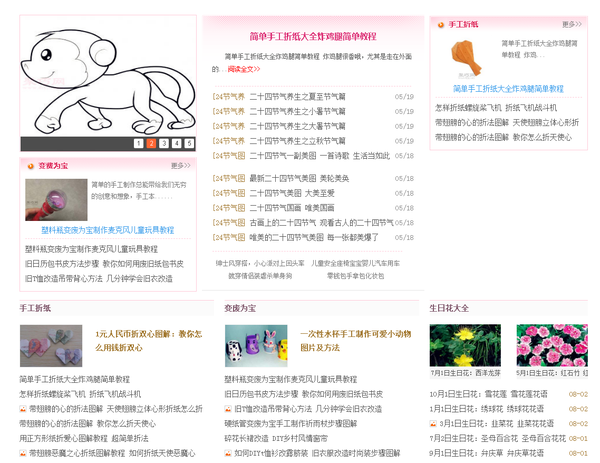Viewport: 600px width, 463px height.
Task: Open 碎花长裙改造 DIY乡村风情窗帘
Action: point(276,439)
